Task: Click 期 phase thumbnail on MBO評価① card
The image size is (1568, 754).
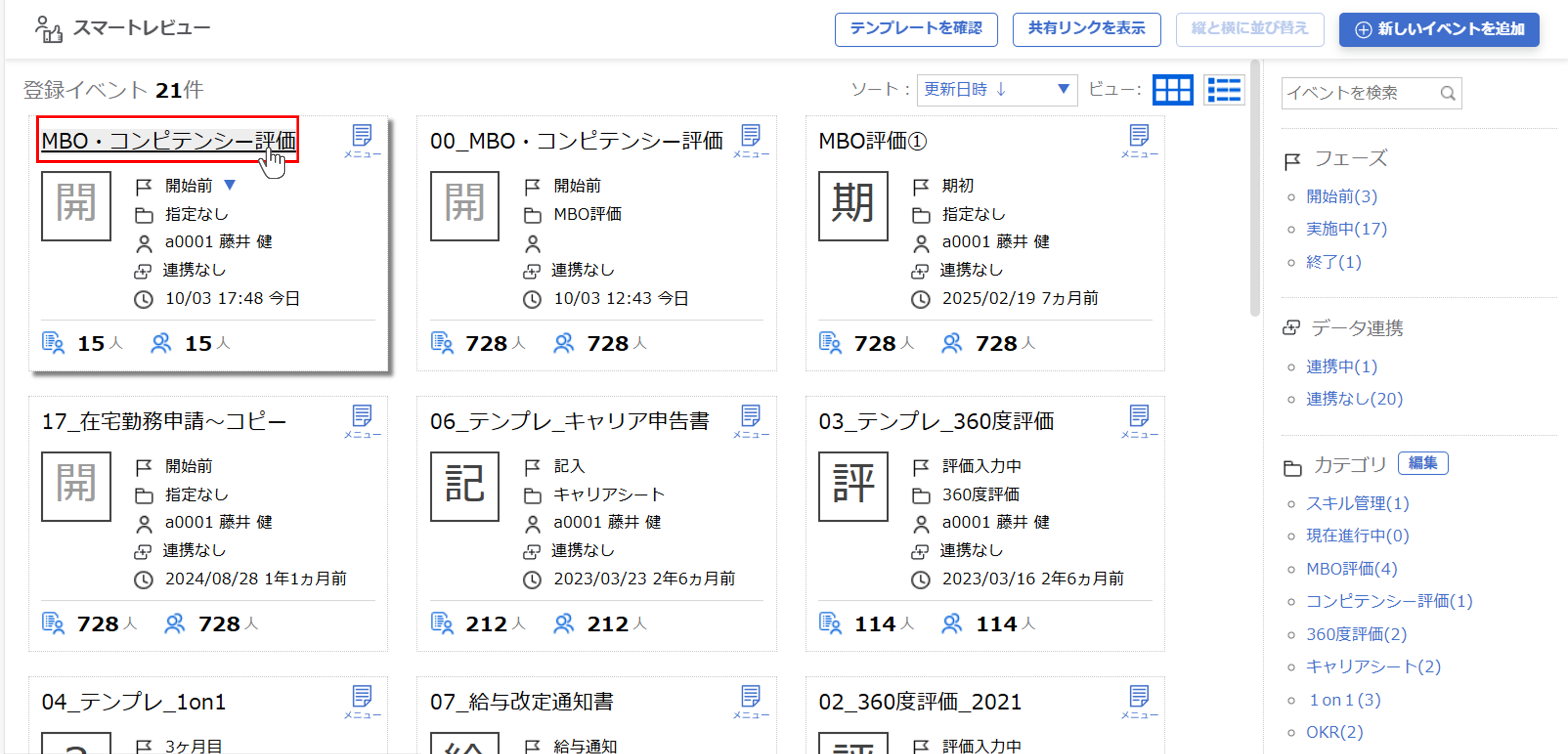Action: (853, 206)
